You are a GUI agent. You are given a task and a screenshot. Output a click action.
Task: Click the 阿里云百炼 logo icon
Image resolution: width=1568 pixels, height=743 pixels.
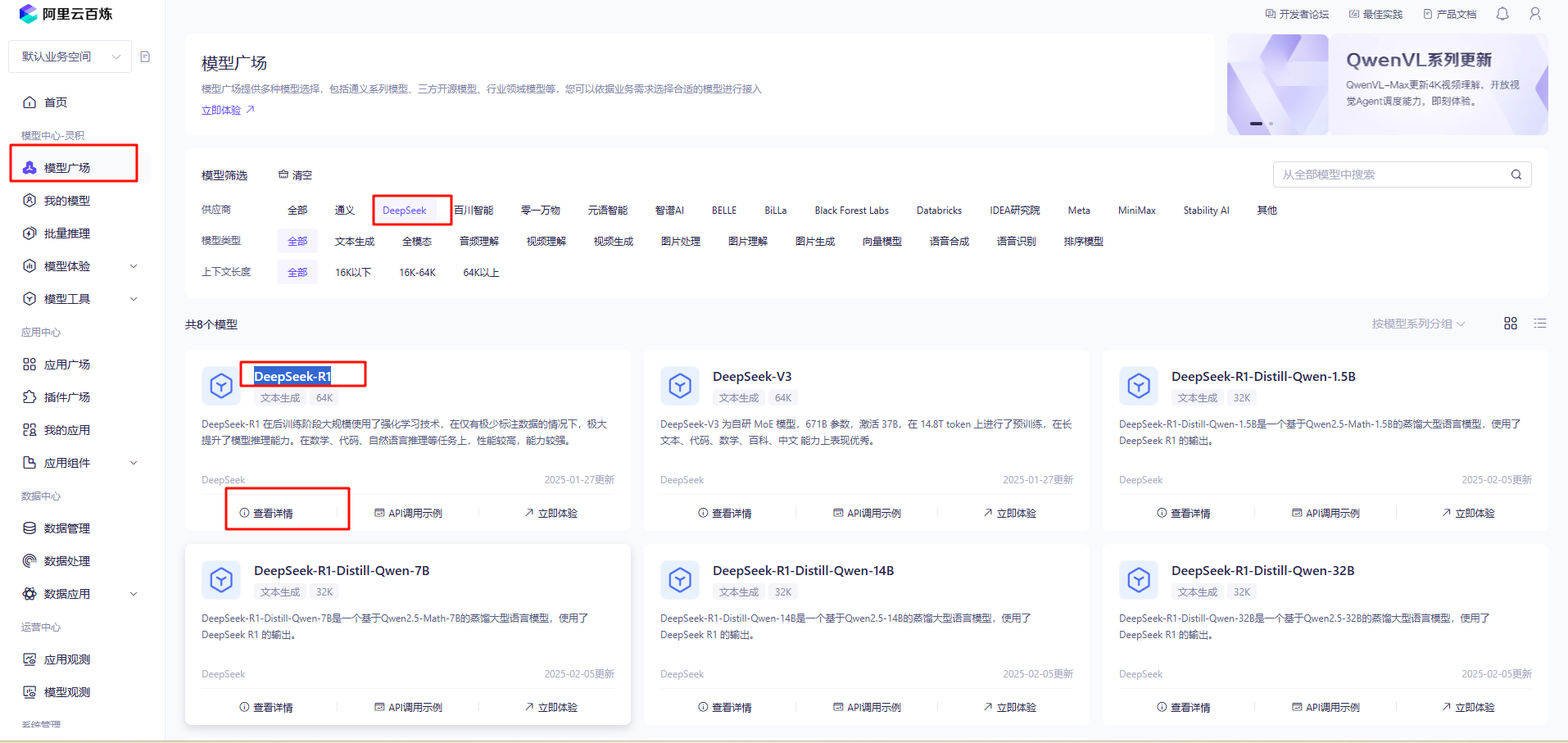tap(29, 14)
